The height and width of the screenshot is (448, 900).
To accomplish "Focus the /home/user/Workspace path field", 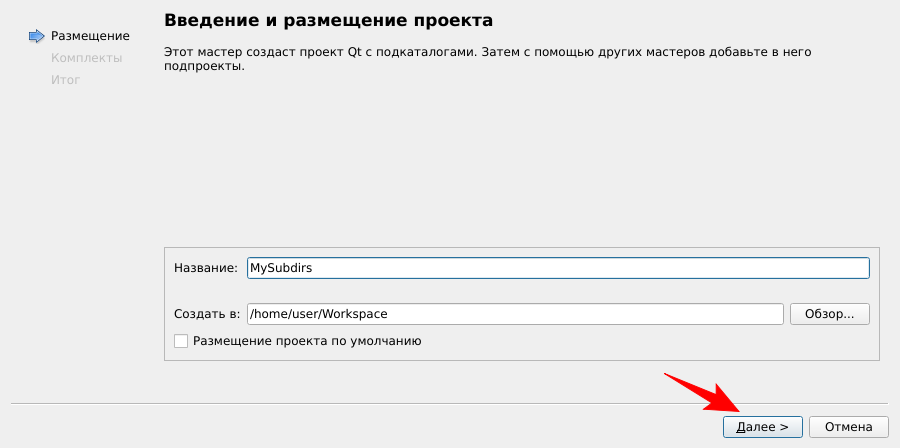I will pos(514,314).
